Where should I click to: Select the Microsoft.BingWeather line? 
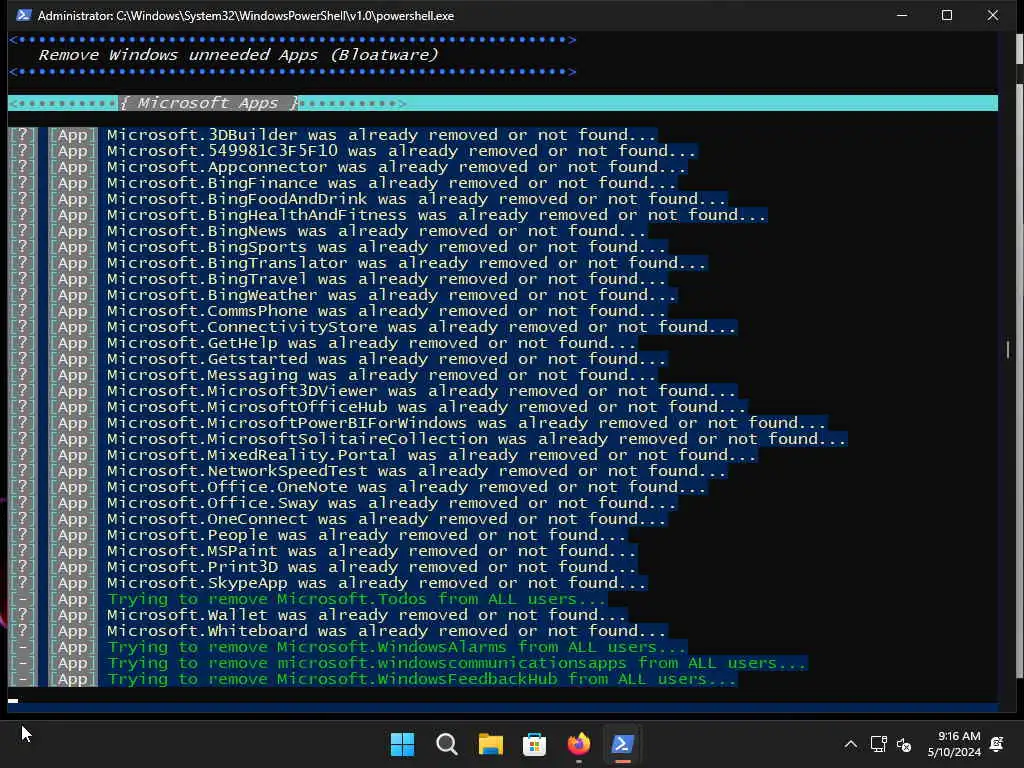click(391, 295)
